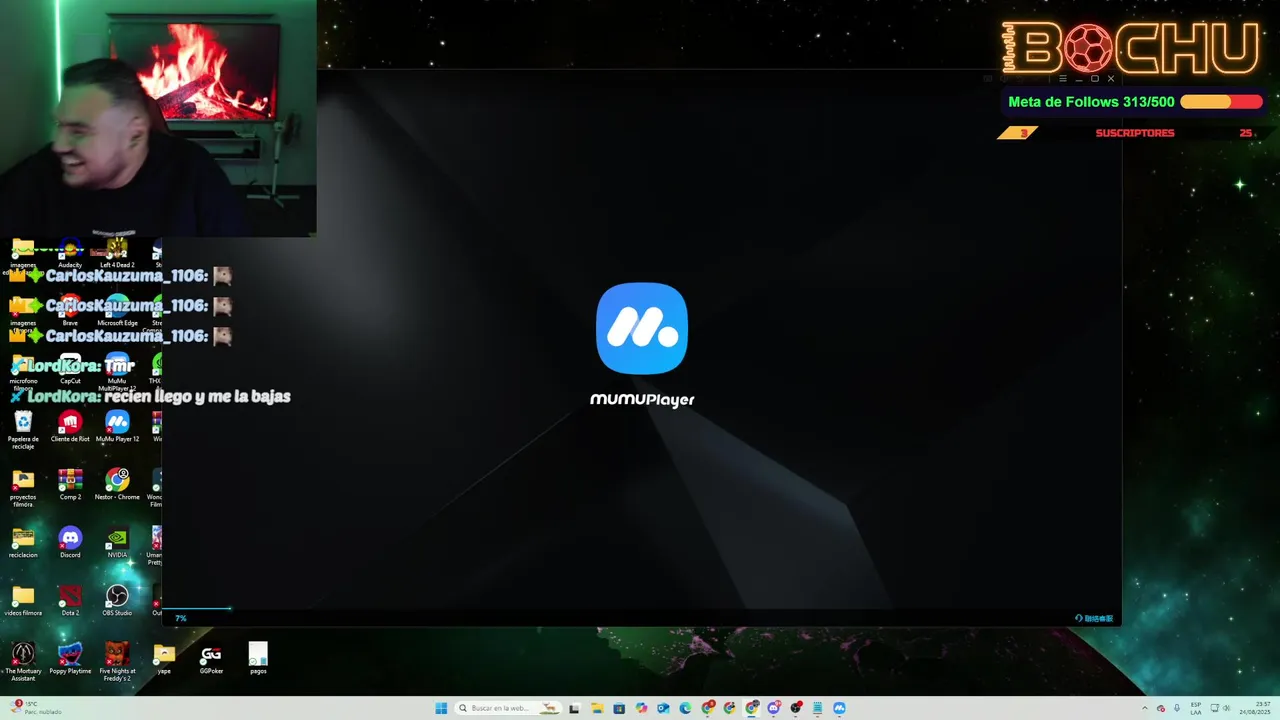Open the clock and date flyout
This screenshot has width=1280, height=720.
pyautogui.click(x=1255, y=708)
